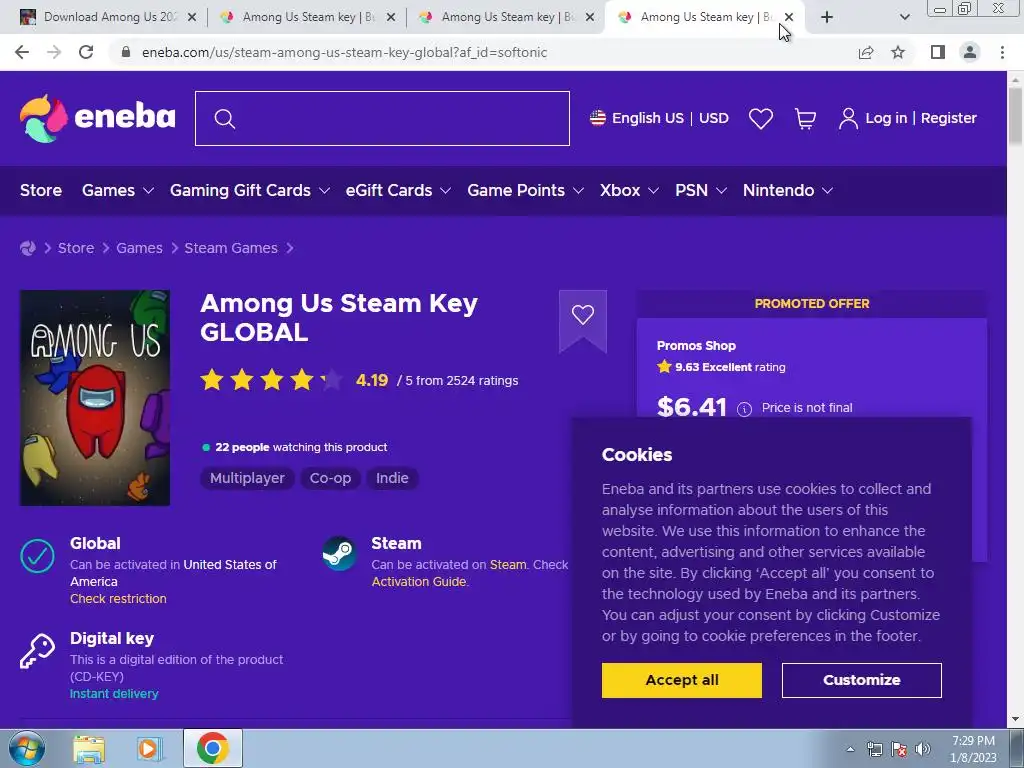The image size is (1024, 768).
Task: Click the Chrome taskbar icon
Action: (212, 748)
